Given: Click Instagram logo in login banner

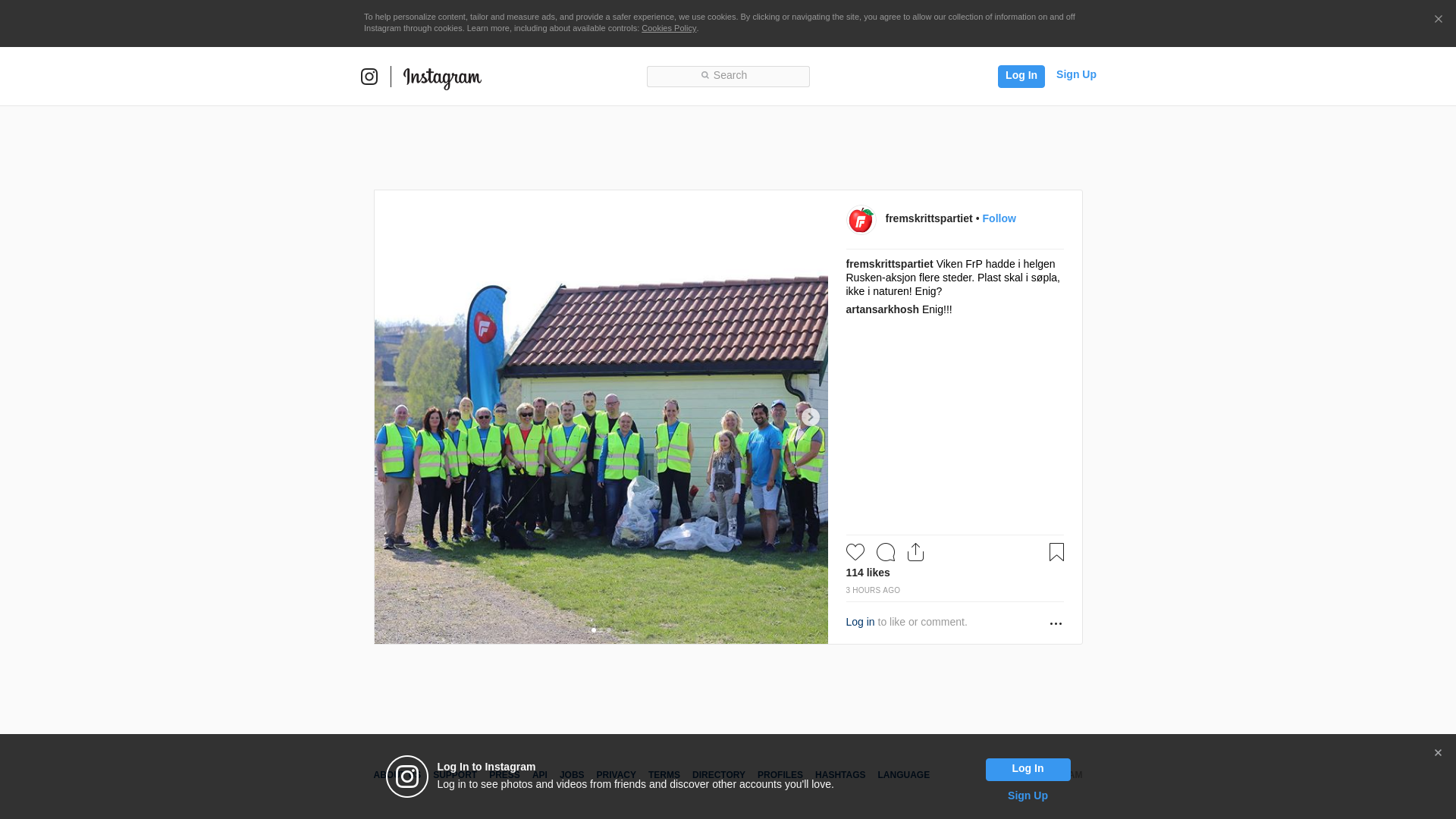Looking at the screenshot, I should coord(407,777).
